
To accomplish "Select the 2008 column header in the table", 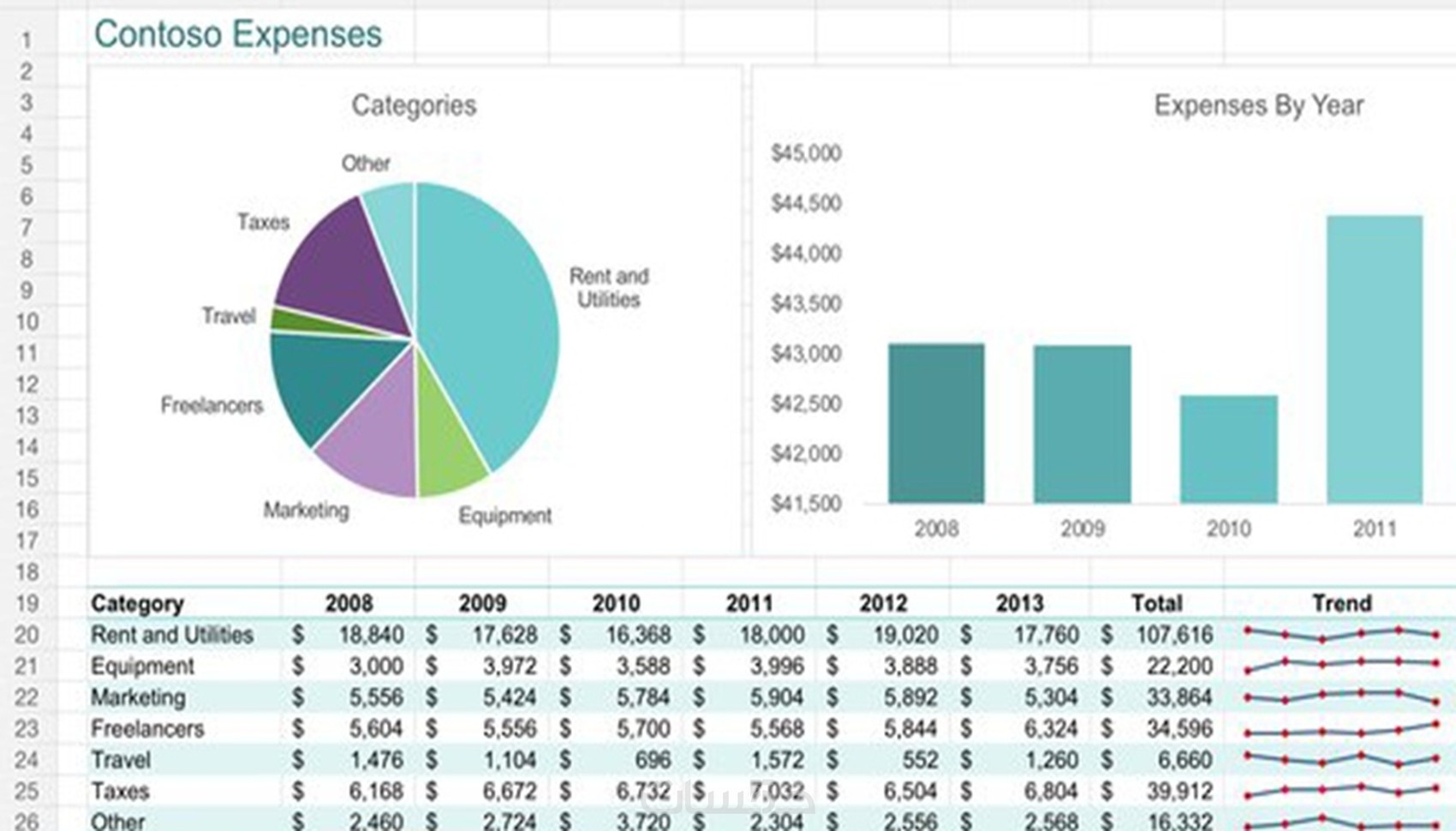I will click(349, 603).
